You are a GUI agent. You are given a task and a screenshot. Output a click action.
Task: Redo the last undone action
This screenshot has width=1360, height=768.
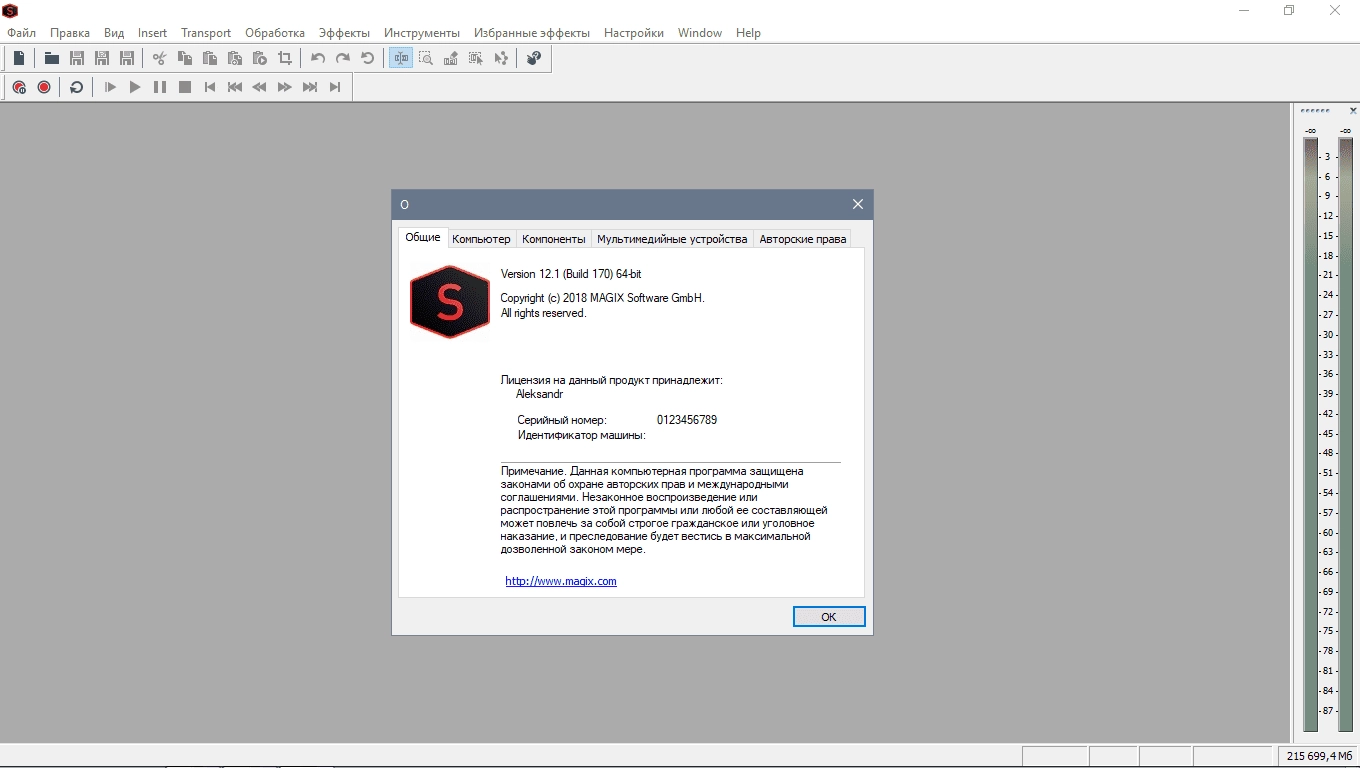343,58
